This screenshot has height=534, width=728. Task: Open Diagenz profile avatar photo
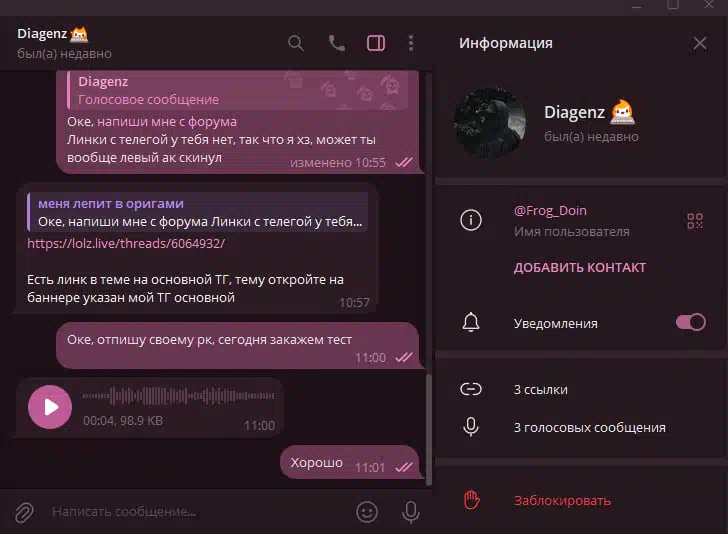pos(489,122)
